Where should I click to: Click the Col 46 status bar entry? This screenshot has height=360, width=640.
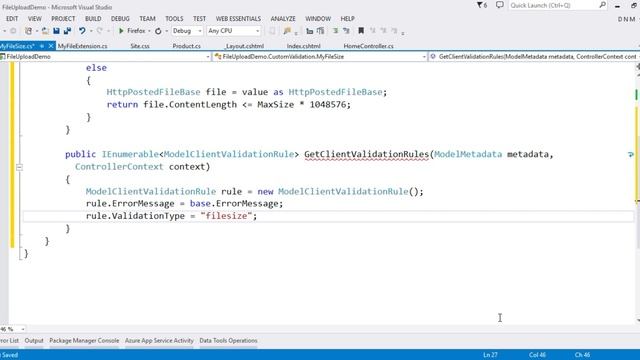[537, 355]
